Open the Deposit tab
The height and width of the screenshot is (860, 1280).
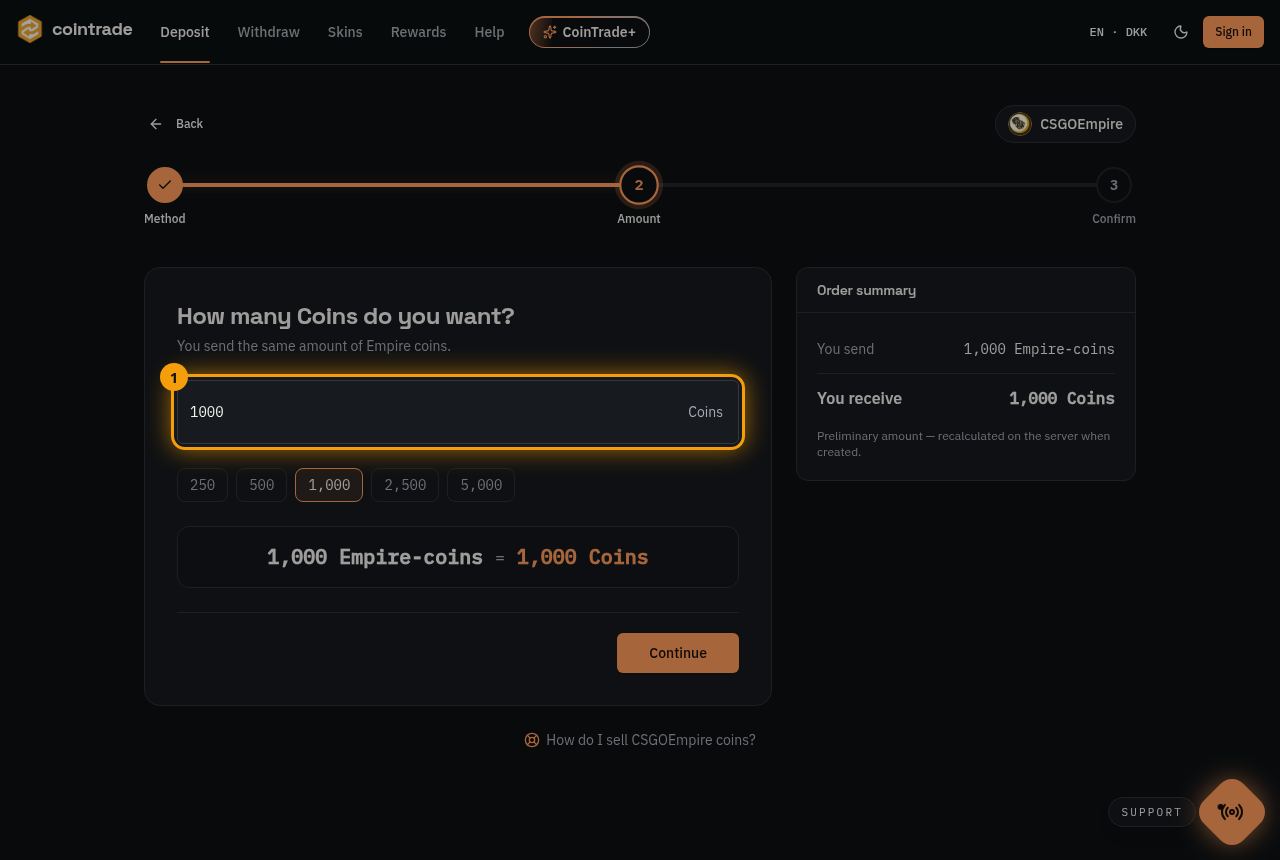pyautogui.click(x=185, y=32)
